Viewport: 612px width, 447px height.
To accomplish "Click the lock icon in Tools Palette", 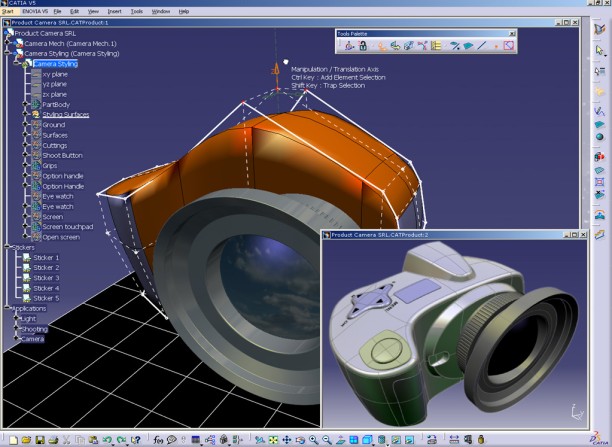I will point(363,46).
